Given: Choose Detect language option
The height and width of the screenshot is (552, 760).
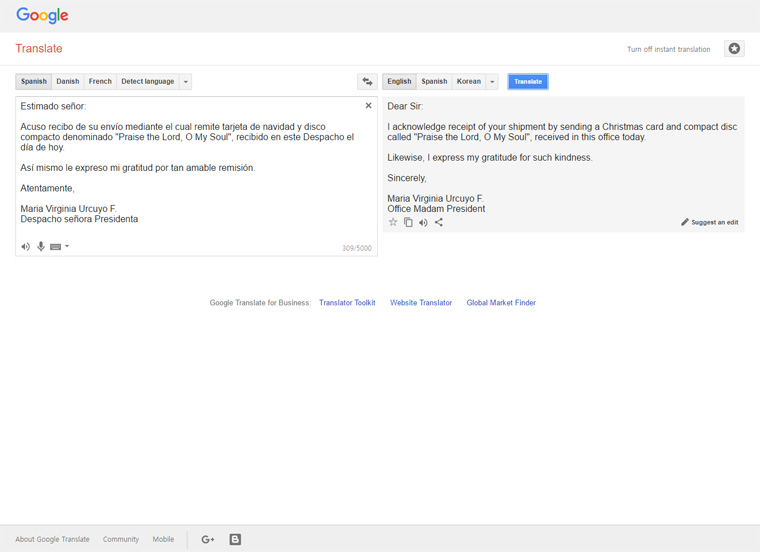Looking at the screenshot, I should 148,81.
